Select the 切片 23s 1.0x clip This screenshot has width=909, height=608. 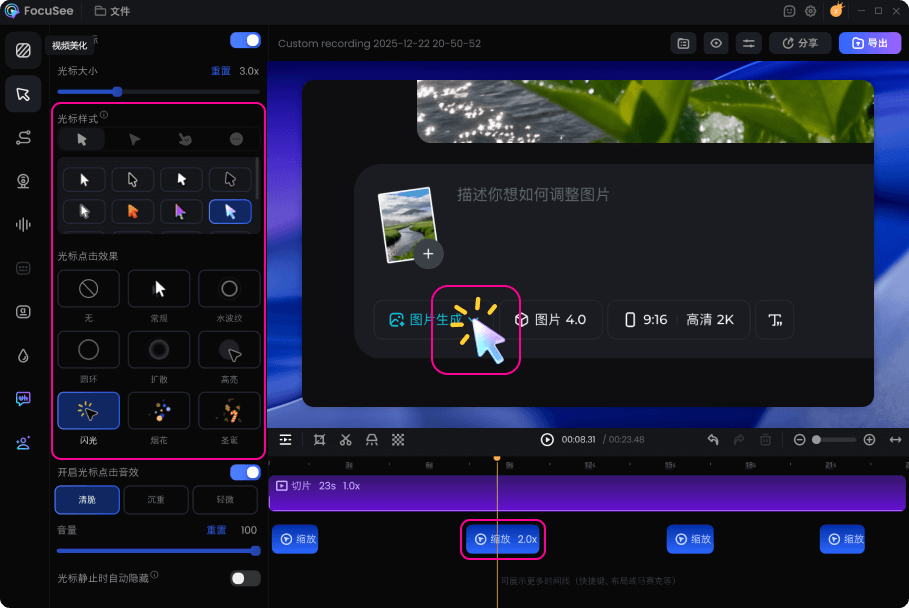point(587,493)
